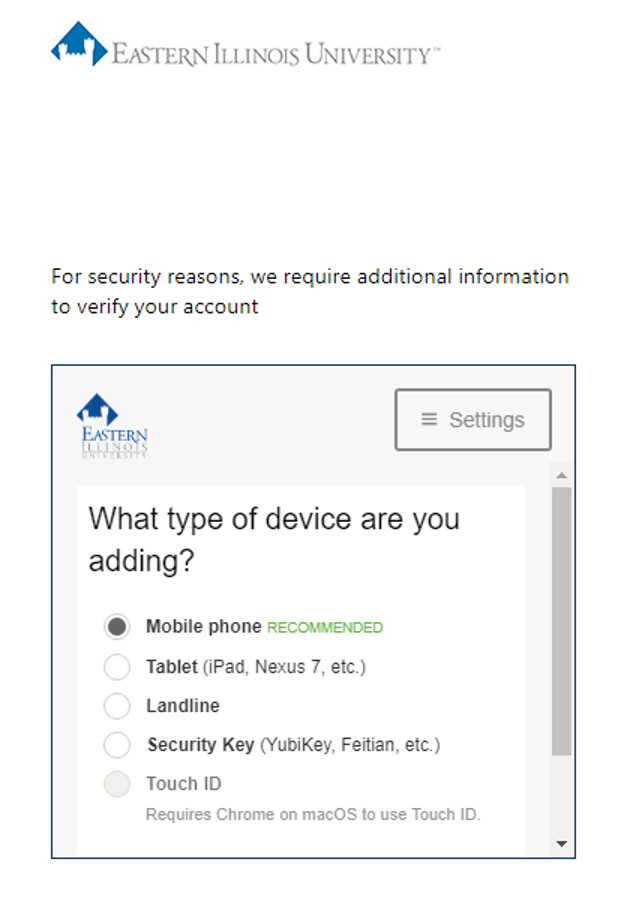Click the "Requires Chrome on macOS" note
This screenshot has width=620, height=910.
click(x=313, y=815)
